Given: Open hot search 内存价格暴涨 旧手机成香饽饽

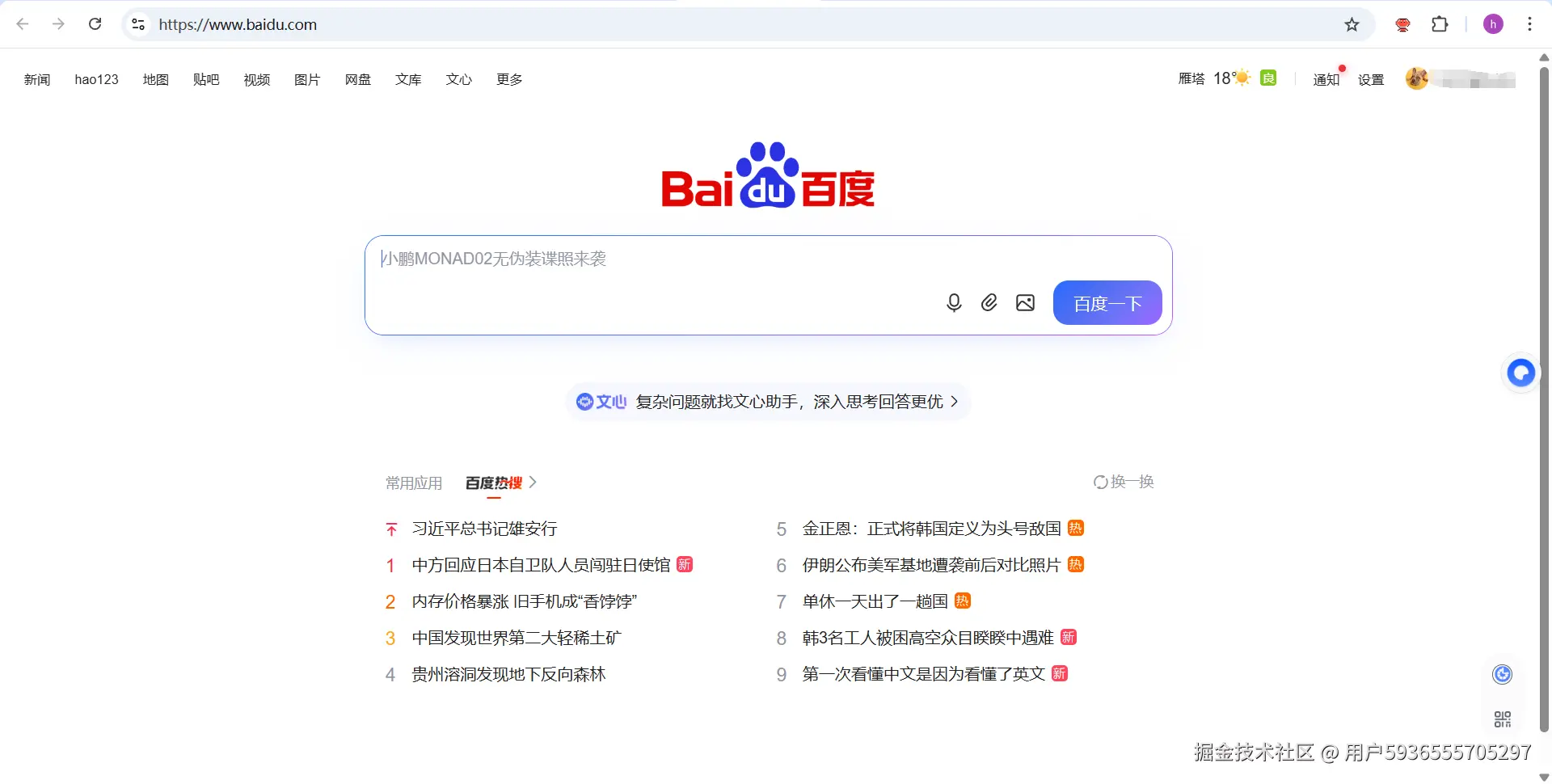Looking at the screenshot, I should click(525, 601).
